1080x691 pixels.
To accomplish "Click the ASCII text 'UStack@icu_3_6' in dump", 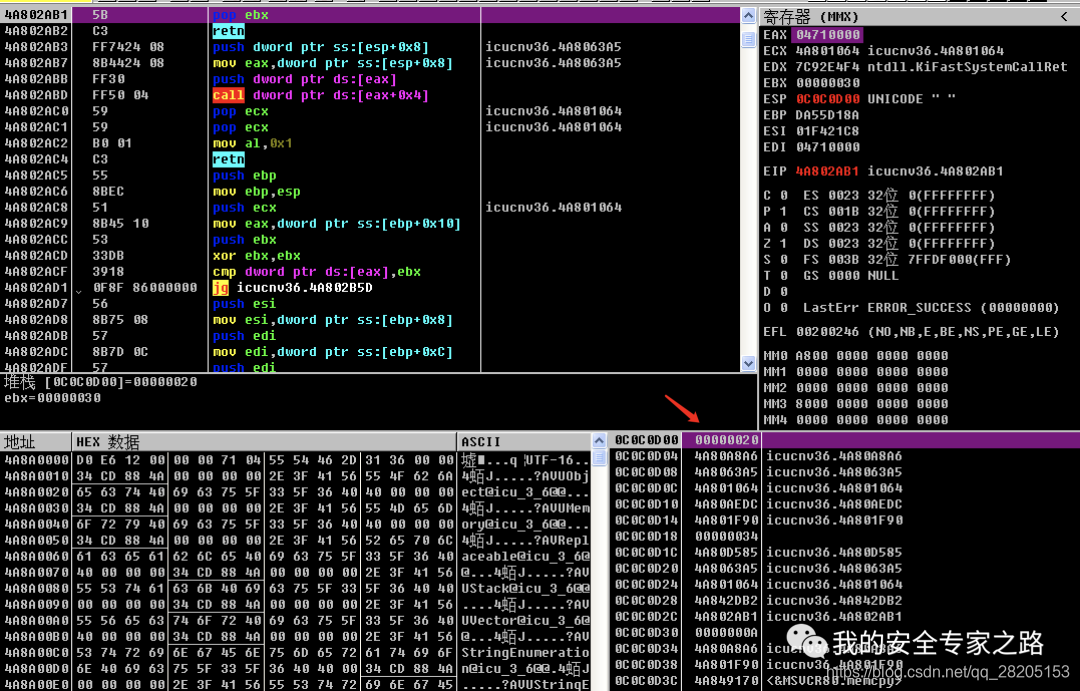I will click(x=517, y=588).
